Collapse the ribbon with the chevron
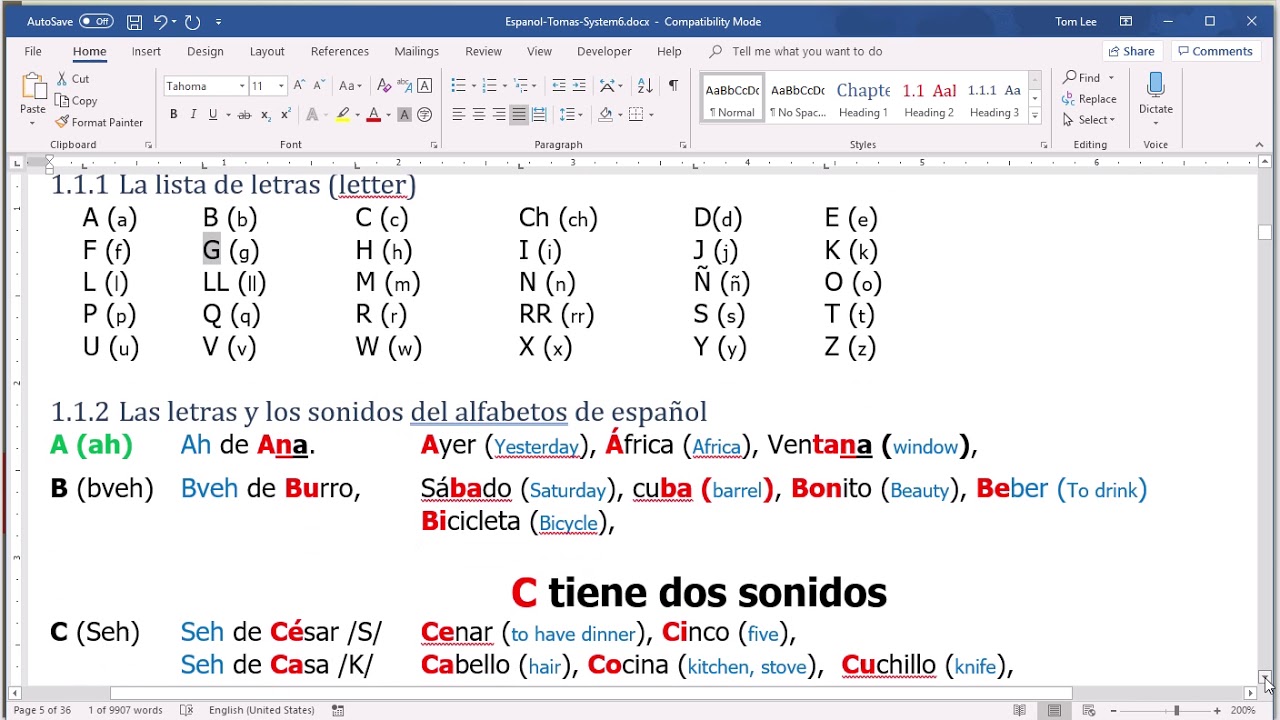 tap(1259, 145)
